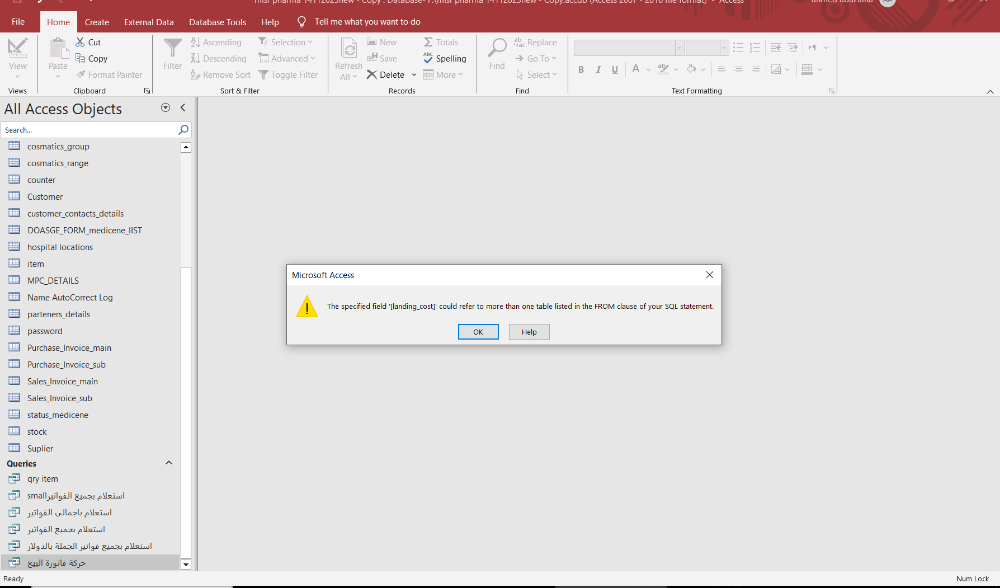Click the Numbering list icon

click(x=754, y=47)
